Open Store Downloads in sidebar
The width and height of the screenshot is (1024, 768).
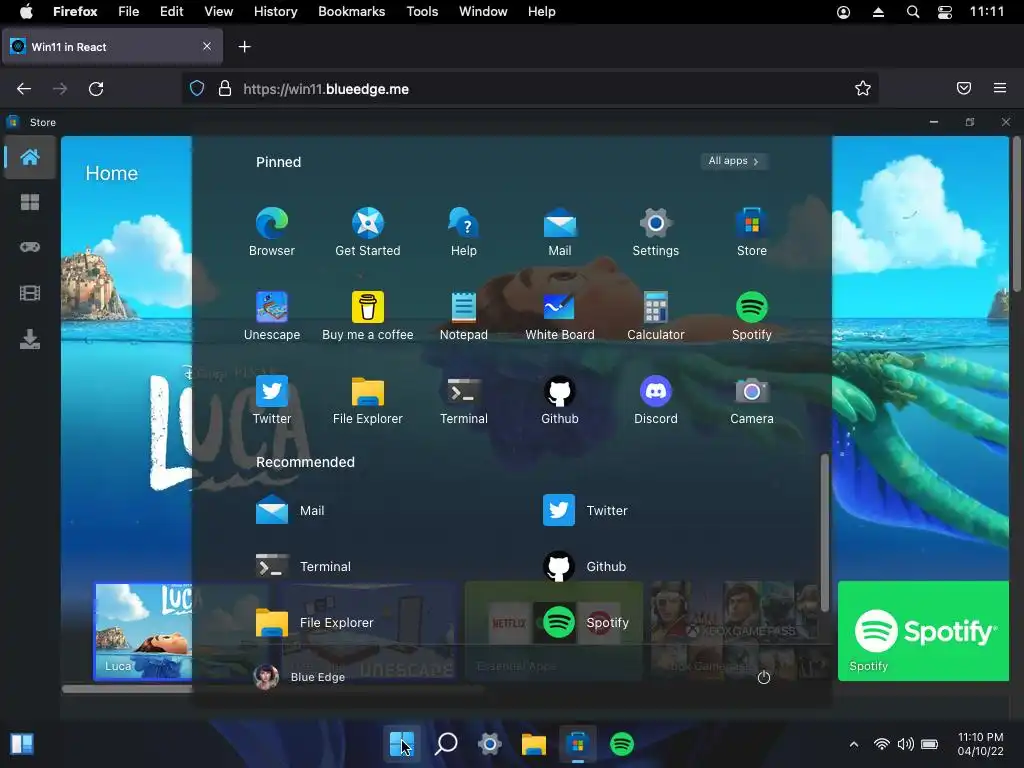click(x=29, y=339)
